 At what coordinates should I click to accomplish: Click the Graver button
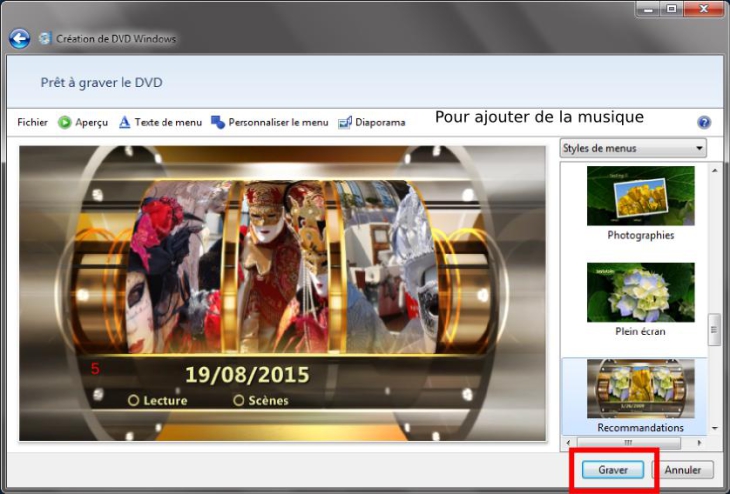(613, 470)
